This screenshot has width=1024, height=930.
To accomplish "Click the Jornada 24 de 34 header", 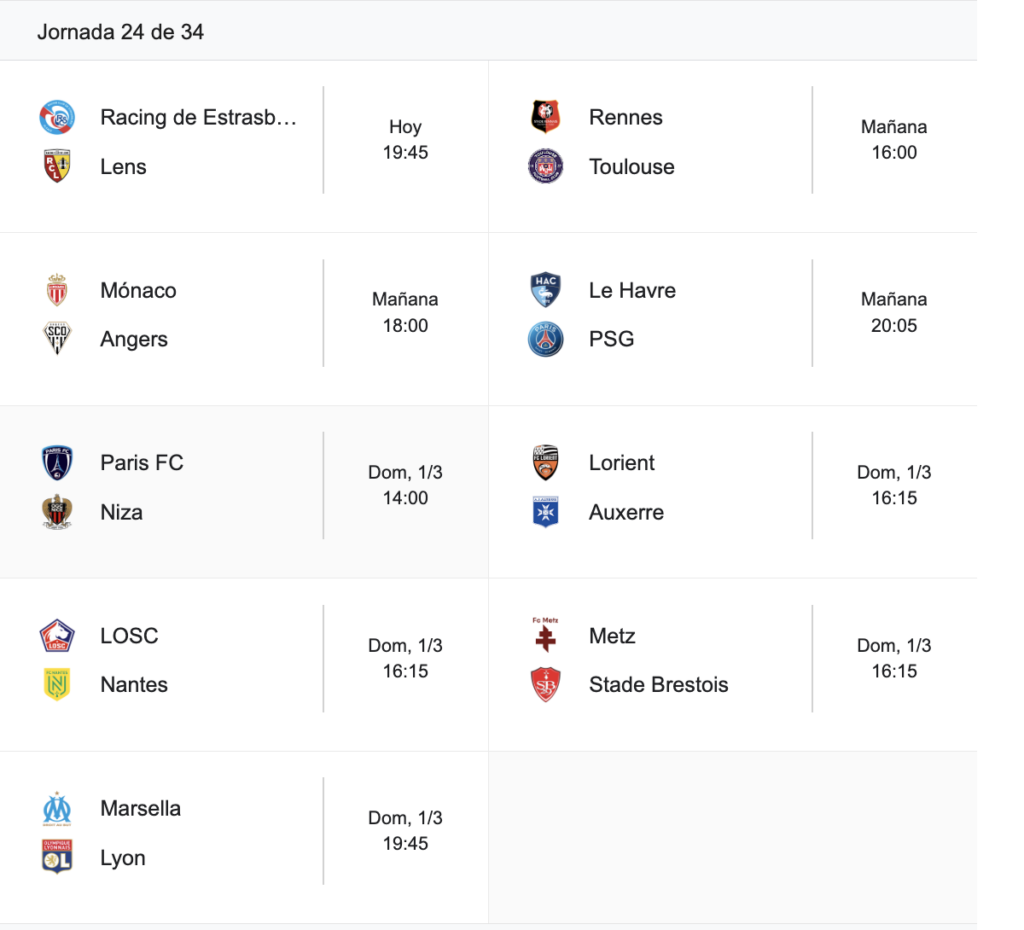I will pyautogui.click(x=120, y=32).
